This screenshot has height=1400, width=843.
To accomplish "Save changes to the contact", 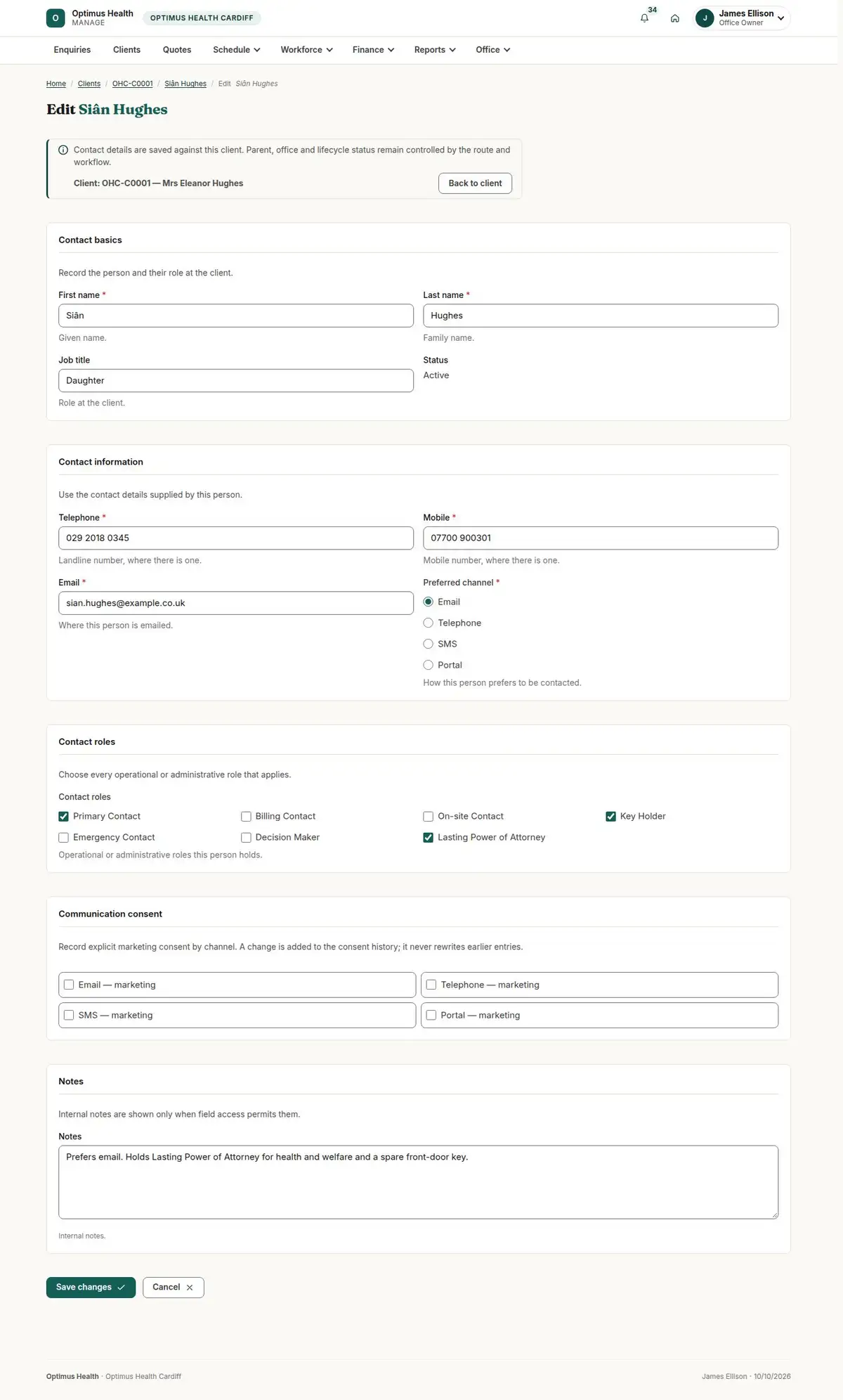I will 91,1288.
